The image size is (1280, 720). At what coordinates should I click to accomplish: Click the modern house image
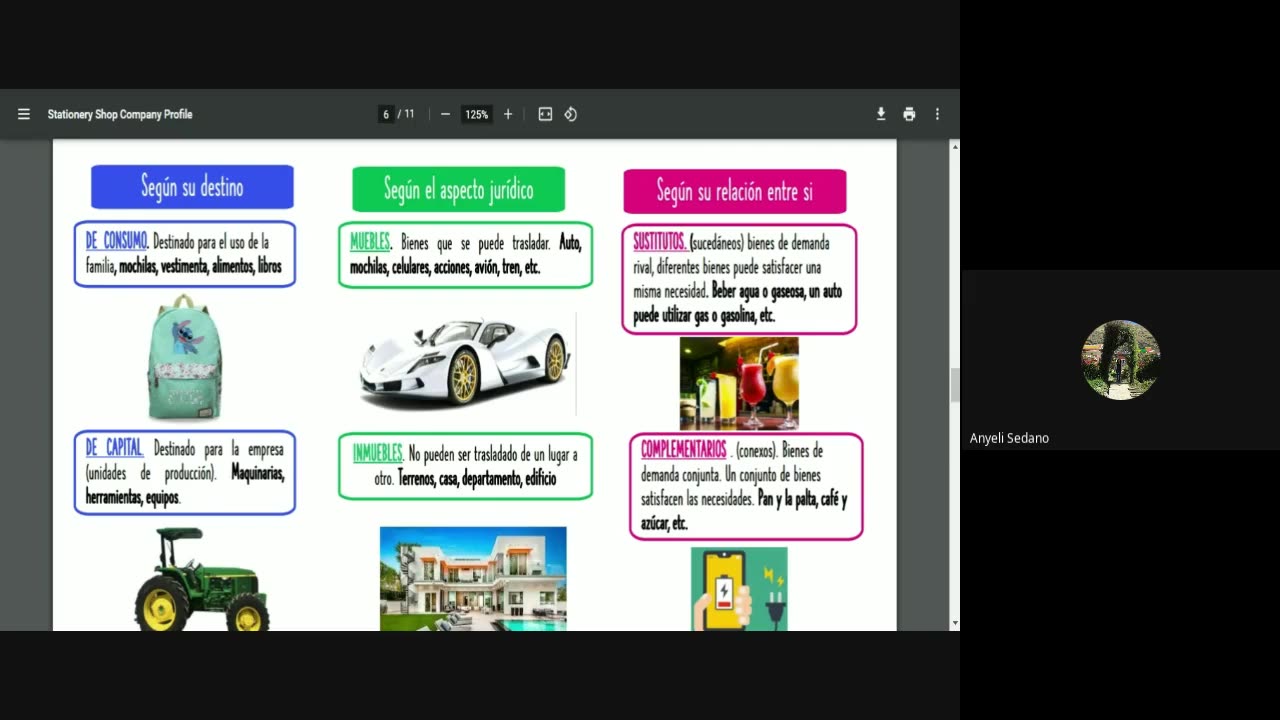[x=473, y=579]
